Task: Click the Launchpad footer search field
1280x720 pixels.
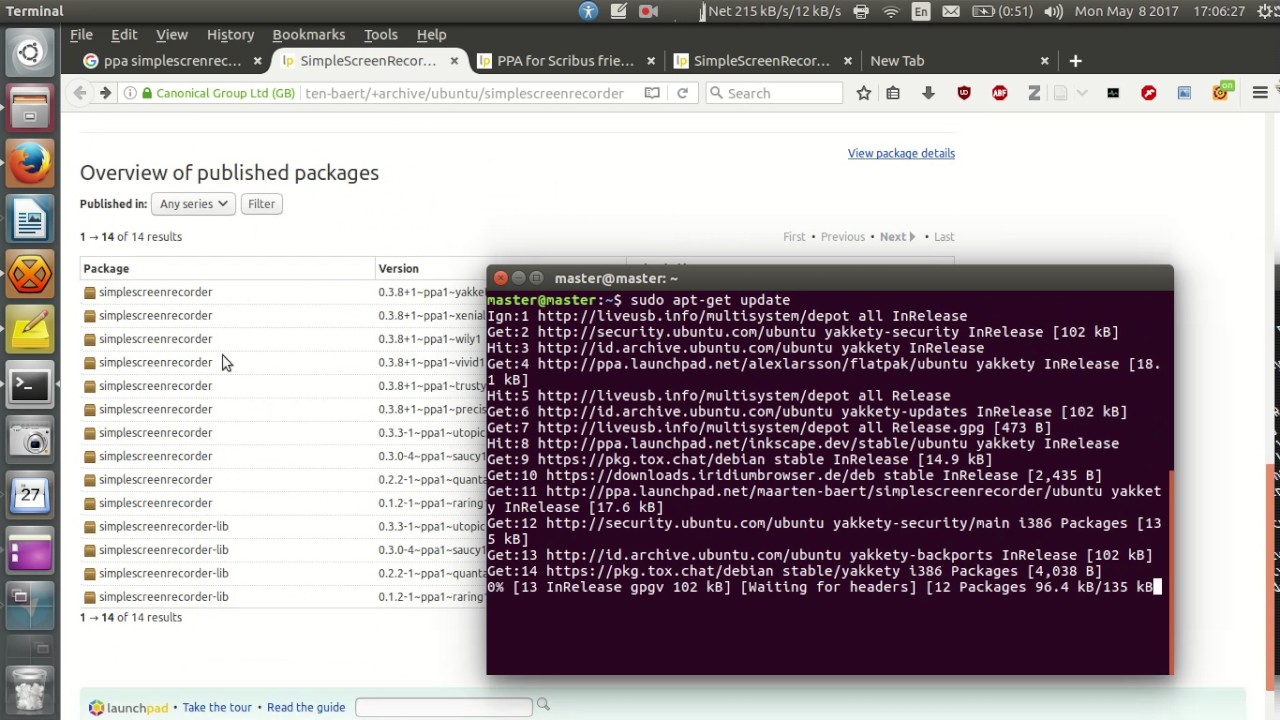Action: [x=443, y=707]
